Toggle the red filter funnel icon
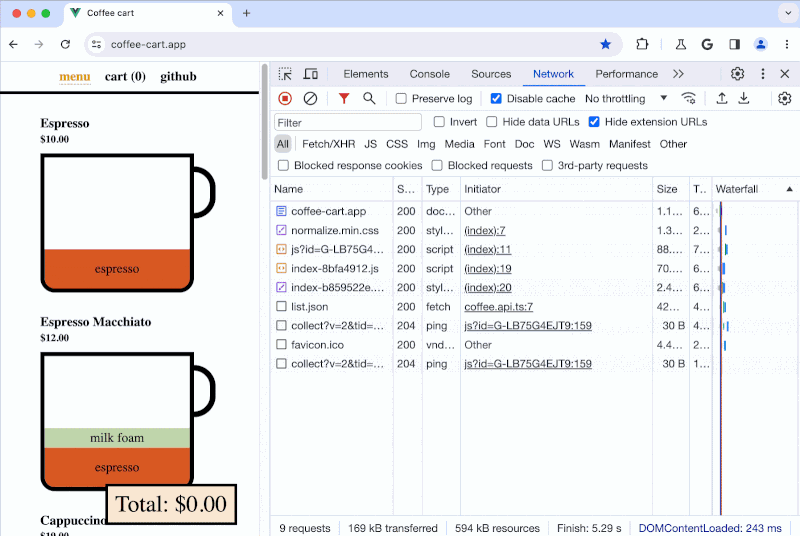 pos(344,98)
